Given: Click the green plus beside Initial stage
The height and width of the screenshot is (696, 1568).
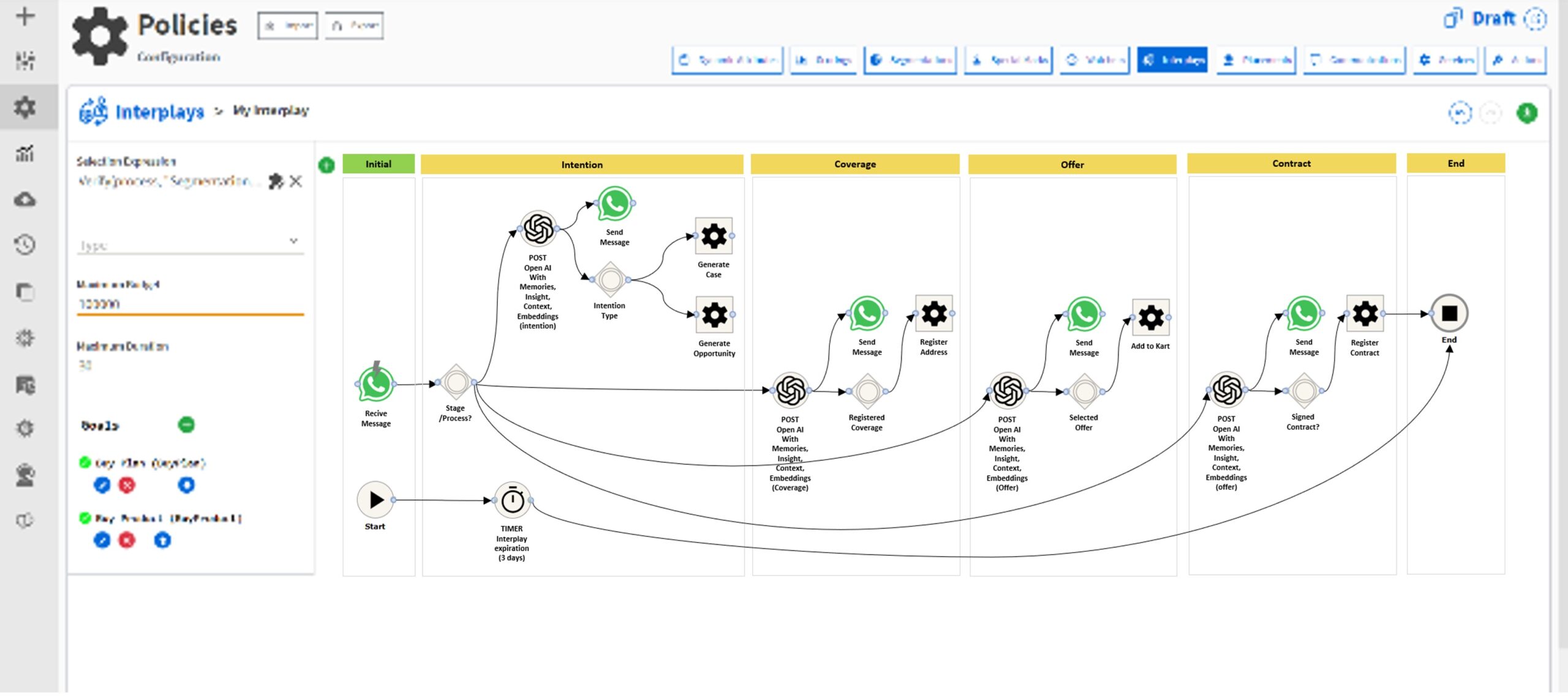Looking at the screenshot, I should [326, 165].
